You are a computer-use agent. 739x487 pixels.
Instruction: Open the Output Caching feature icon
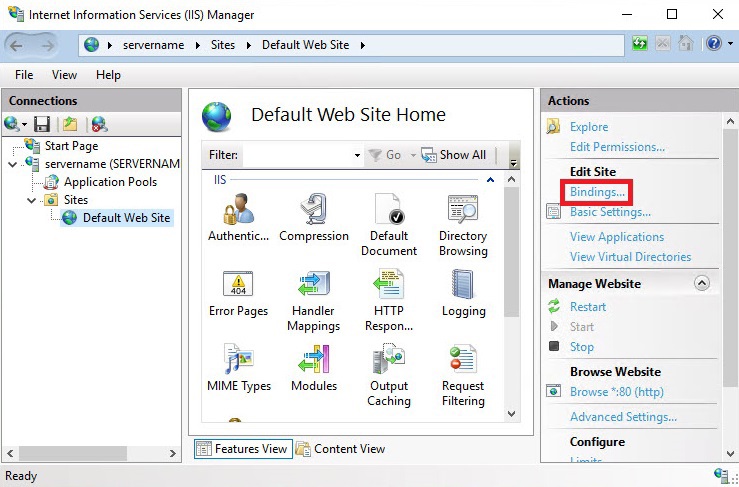click(389, 358)
